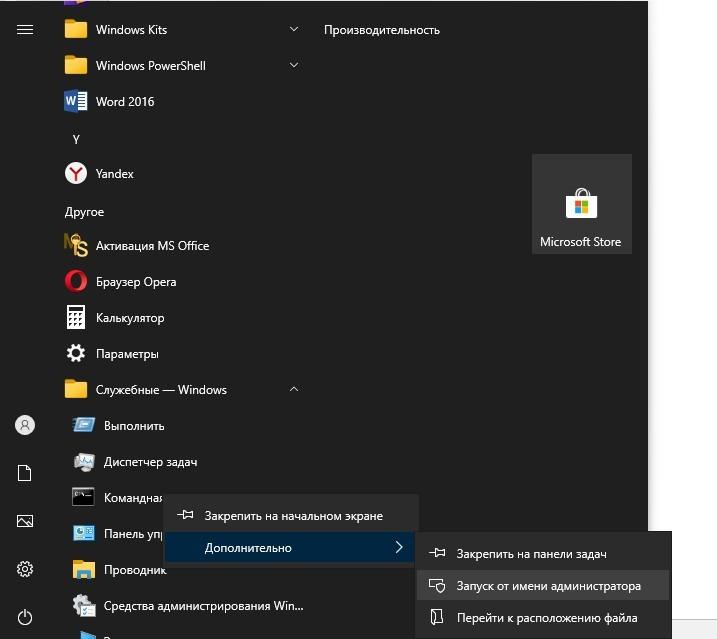
Task: Click the Windows Kits label
Action: (x=131, y=30)
